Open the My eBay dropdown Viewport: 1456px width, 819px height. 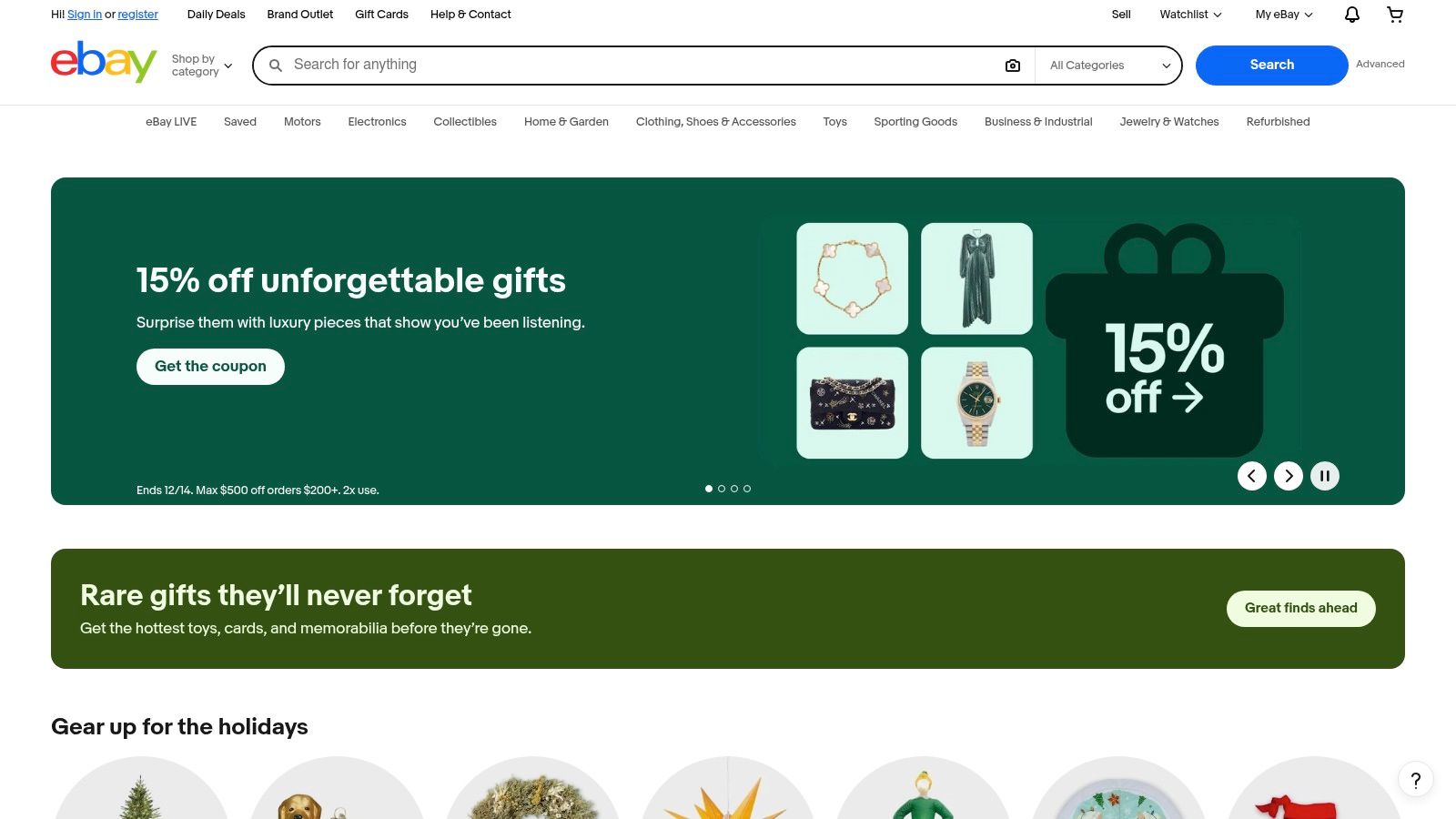pyautogui.click(x=1284, y=15)
